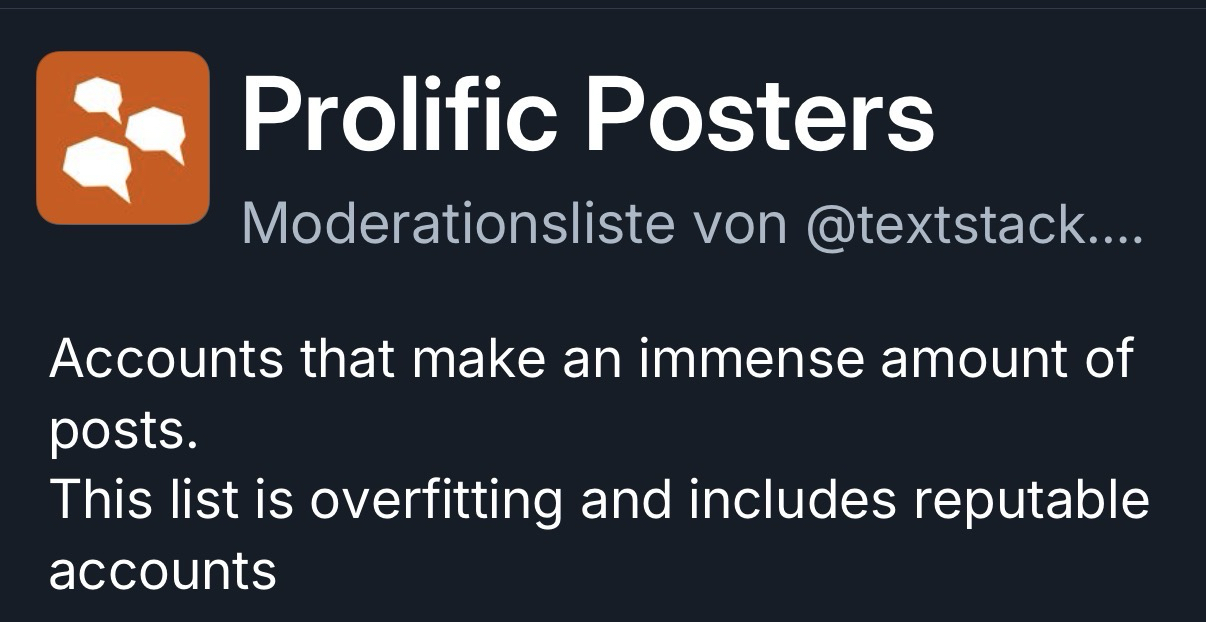Viewport: 1206px width, 622px height.
Task: Click the final lowercase word "accounts"
Action: coord(162,571)
